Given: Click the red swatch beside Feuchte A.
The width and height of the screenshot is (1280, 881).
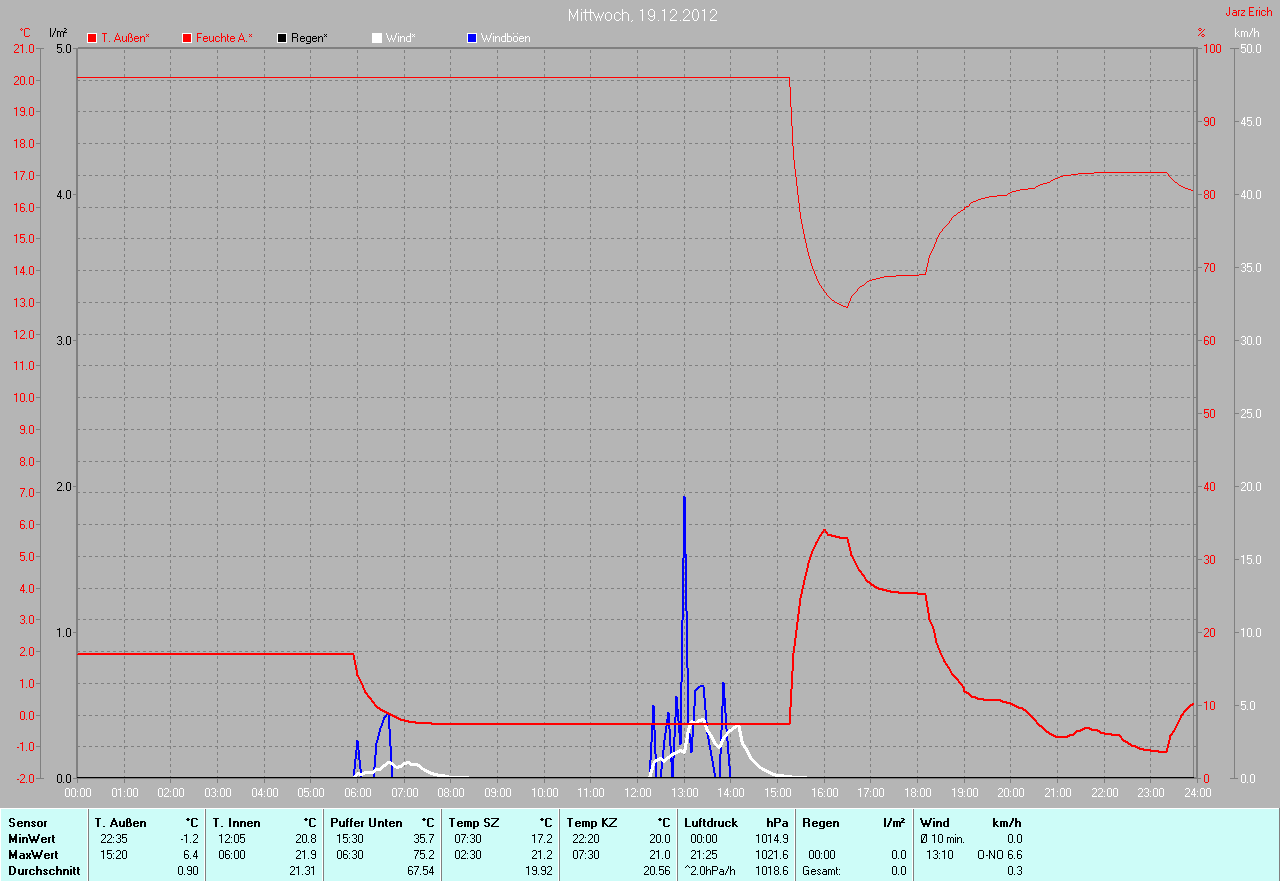Looking at the screenshot, I should [x=187, y=38].
